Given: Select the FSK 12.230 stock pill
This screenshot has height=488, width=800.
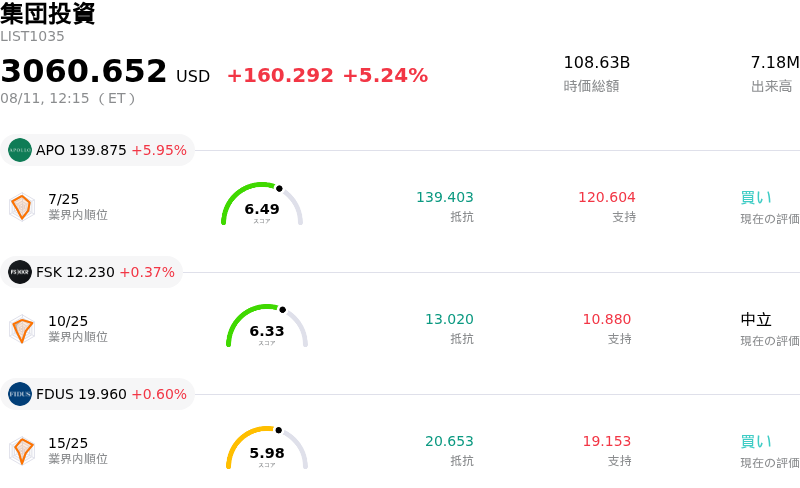Looking at the screenshot, I should (91, 272).
